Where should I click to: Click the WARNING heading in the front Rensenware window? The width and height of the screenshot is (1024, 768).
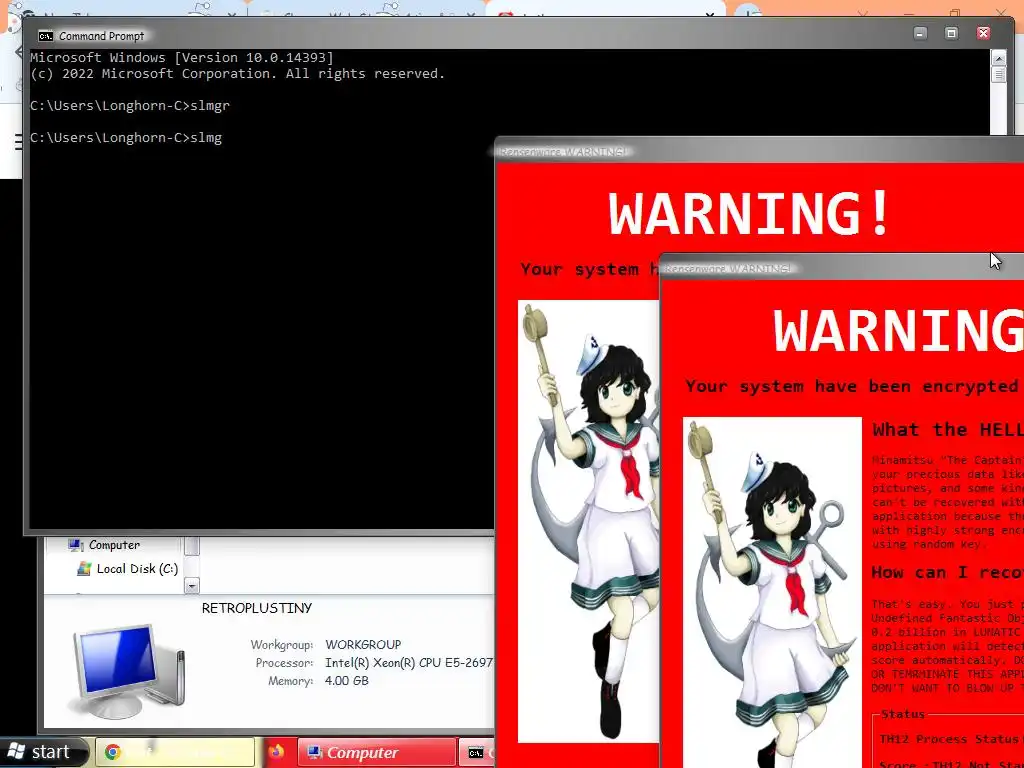pyautogui.click(x=898, y=330)
